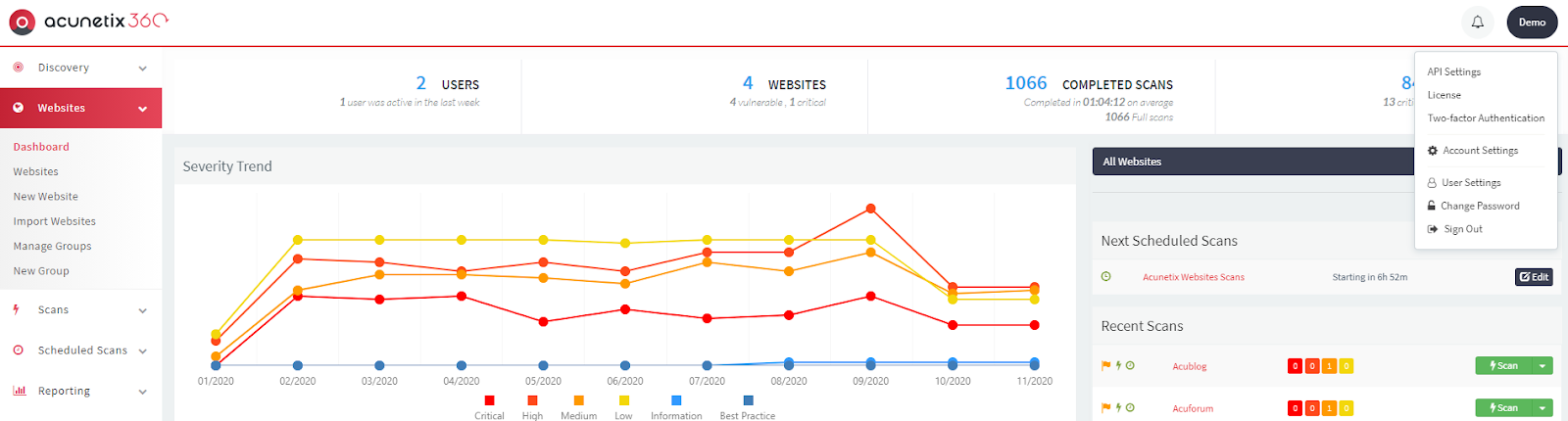Open API Settings from user menu
The width and height of the screenshot is (1568, 421).
(1453, 71)
